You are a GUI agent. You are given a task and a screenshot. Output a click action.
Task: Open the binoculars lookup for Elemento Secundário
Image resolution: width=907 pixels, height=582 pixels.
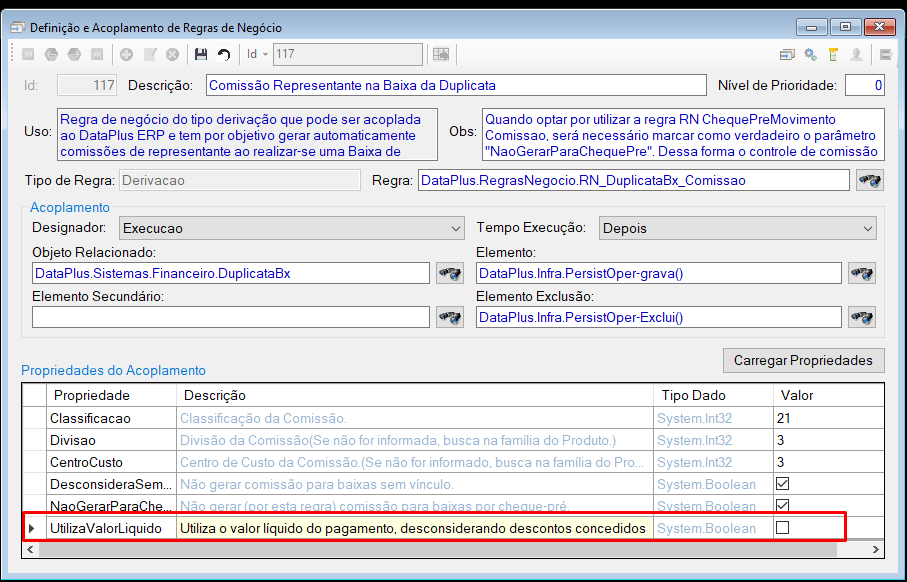(450, 317)
